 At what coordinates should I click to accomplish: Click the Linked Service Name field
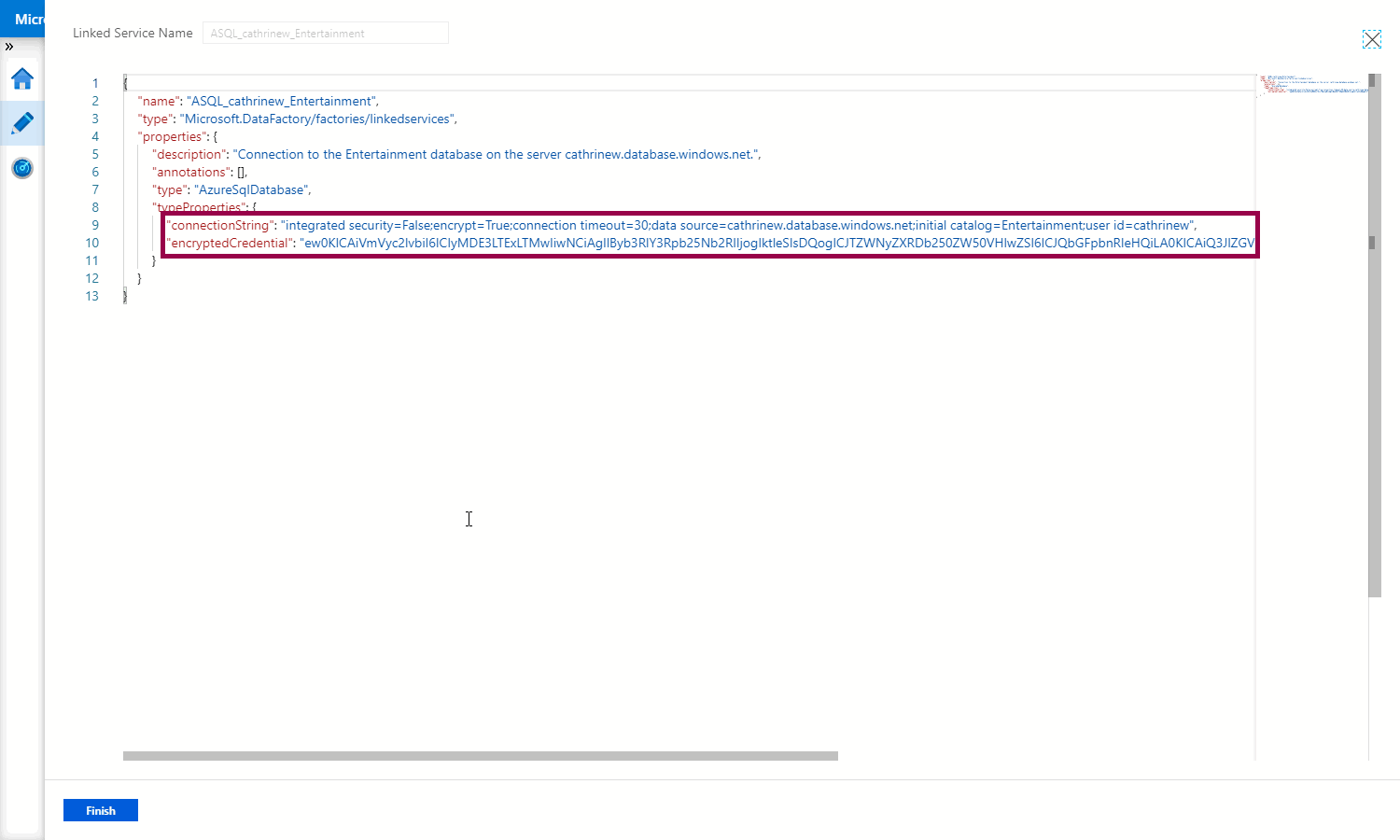tap(325, 34)
